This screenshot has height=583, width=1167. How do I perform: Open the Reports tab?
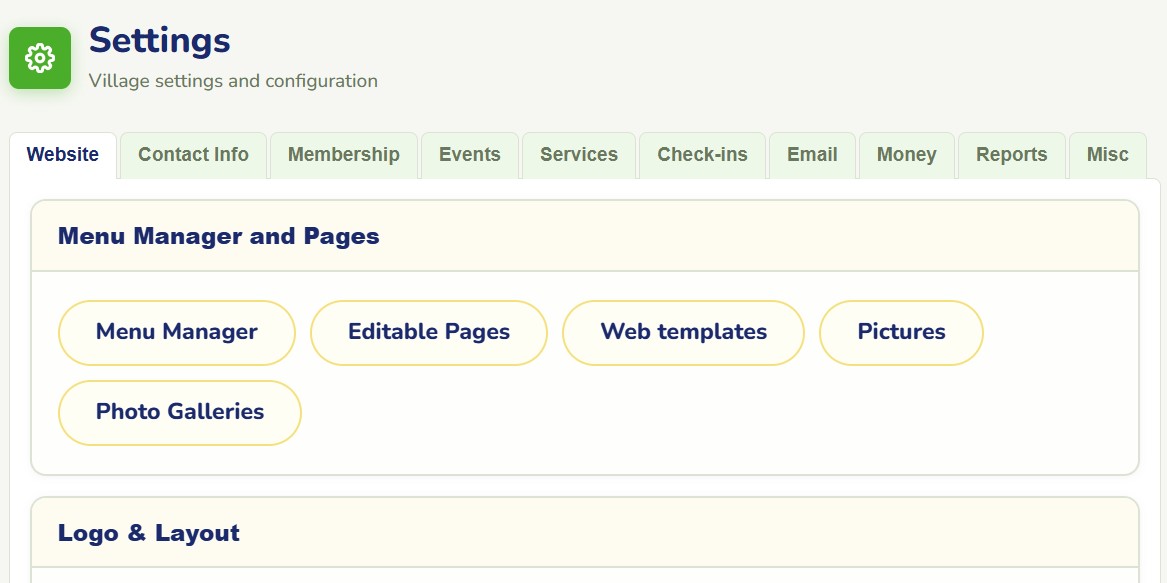point(1012,155)
